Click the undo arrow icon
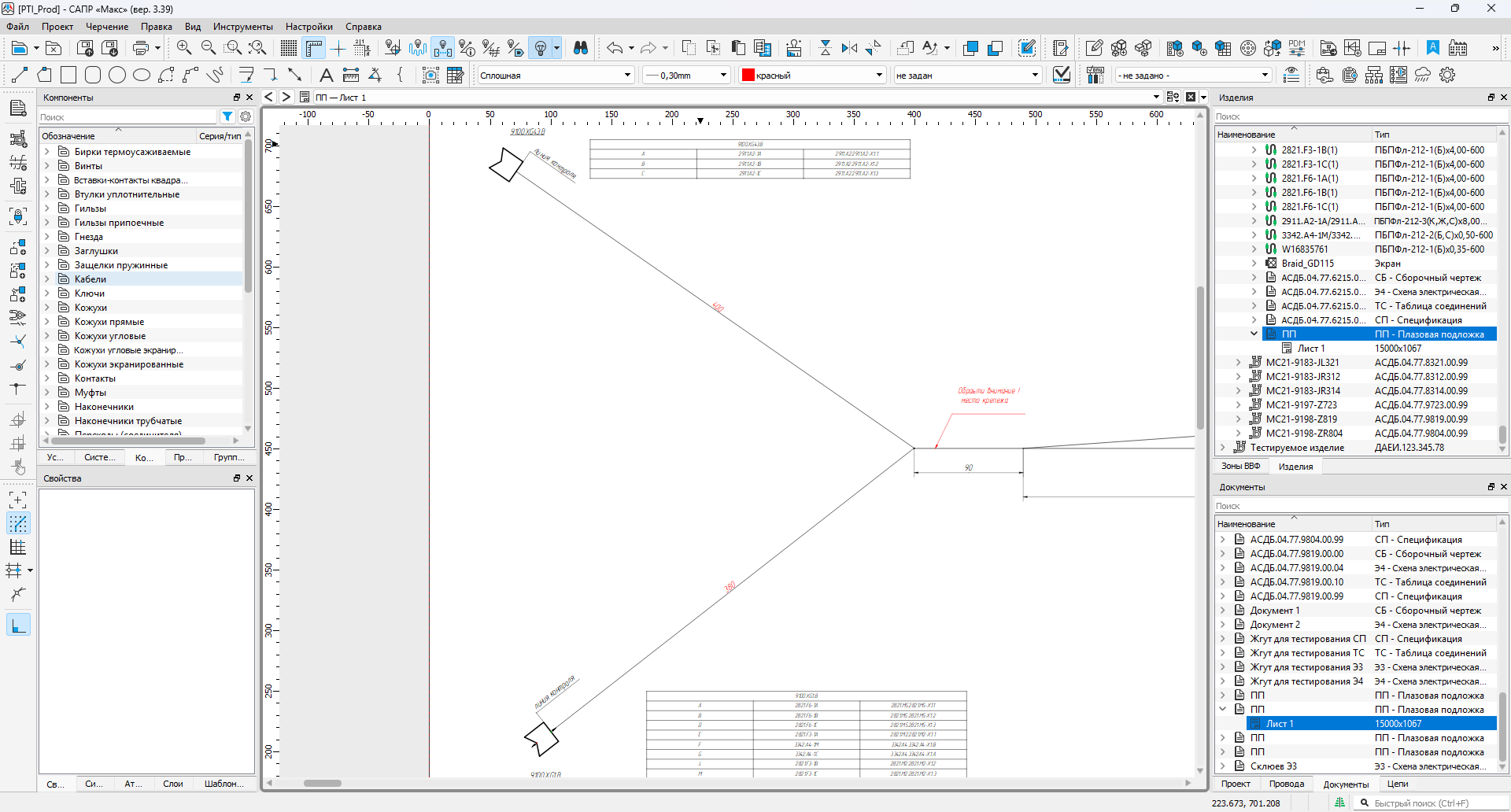This screenshot has height=812, width=1511. click(614, 48)
